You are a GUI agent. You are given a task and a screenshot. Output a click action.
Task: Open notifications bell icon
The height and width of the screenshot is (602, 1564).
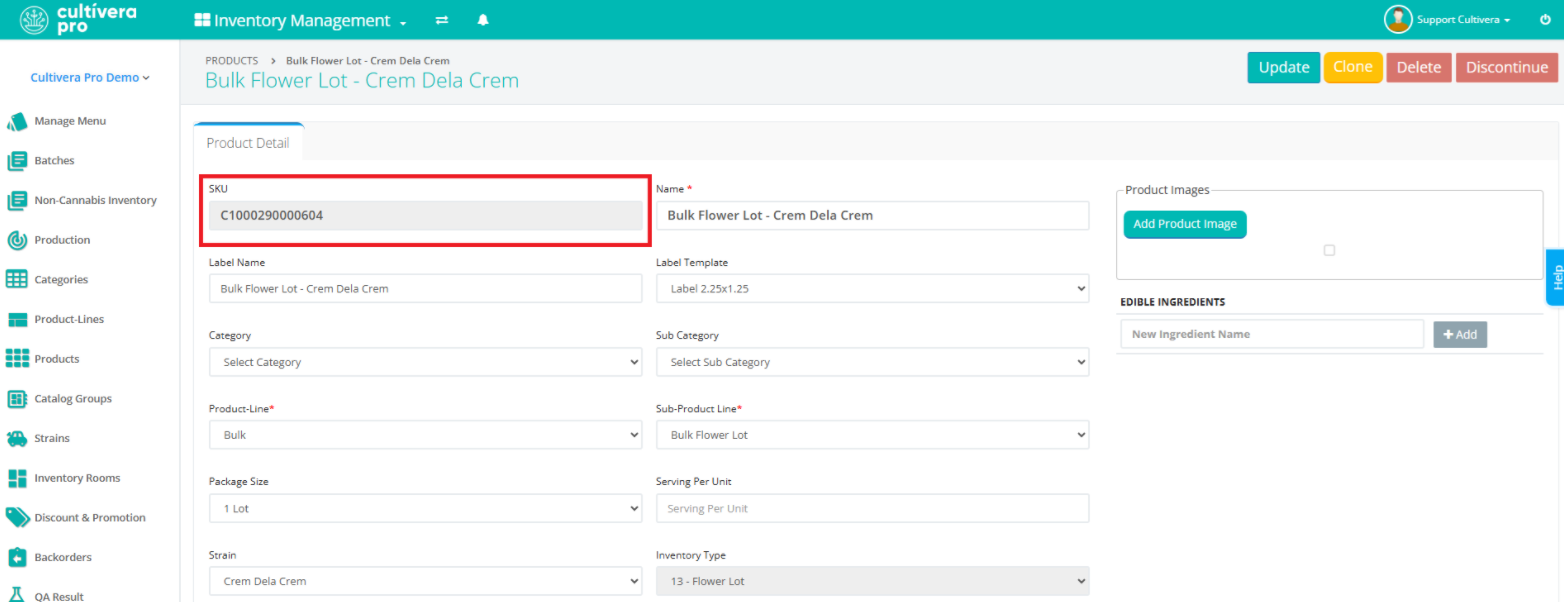(484, 20)
